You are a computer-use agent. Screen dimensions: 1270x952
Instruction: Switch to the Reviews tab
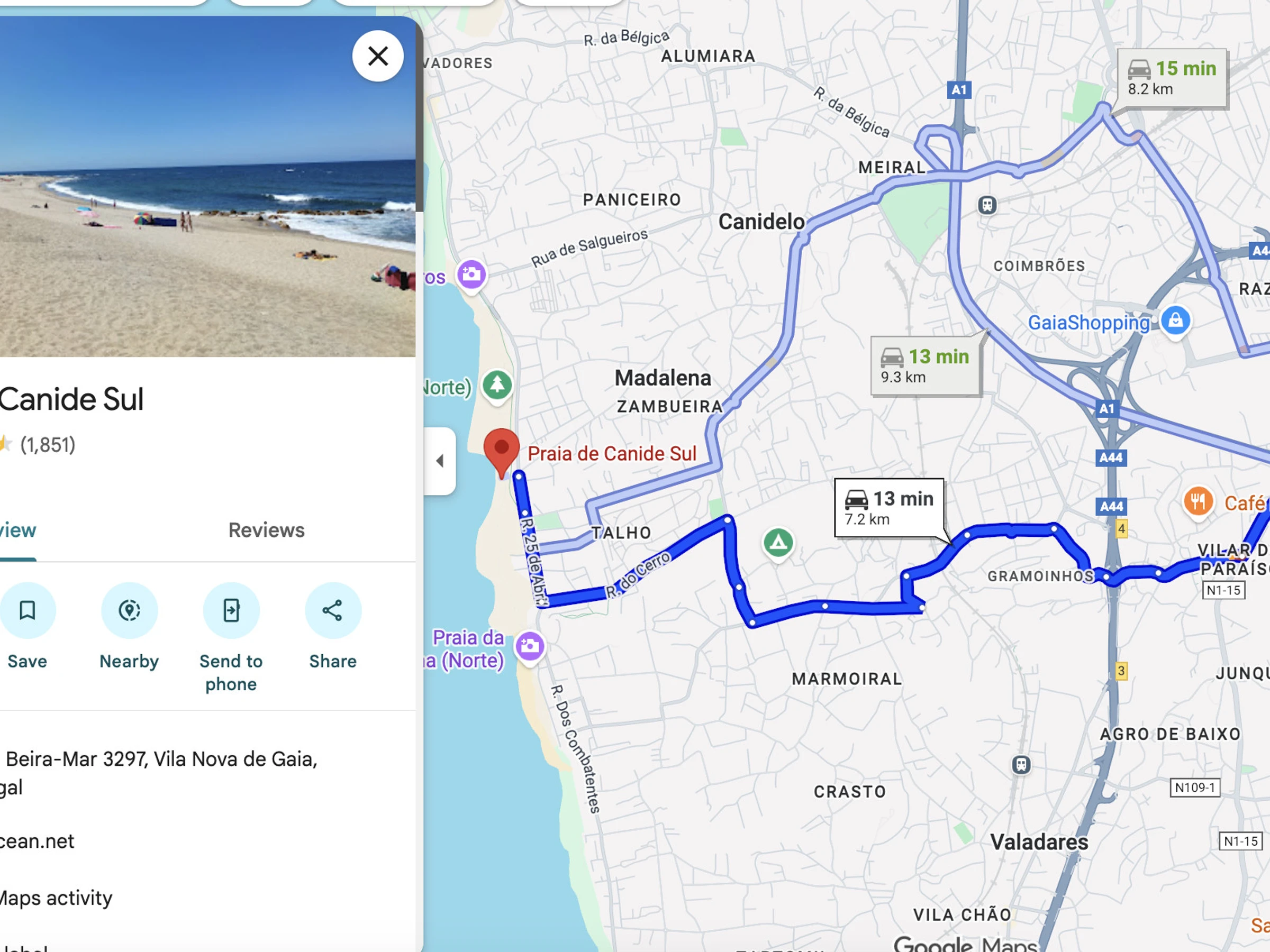click(266, 530)
